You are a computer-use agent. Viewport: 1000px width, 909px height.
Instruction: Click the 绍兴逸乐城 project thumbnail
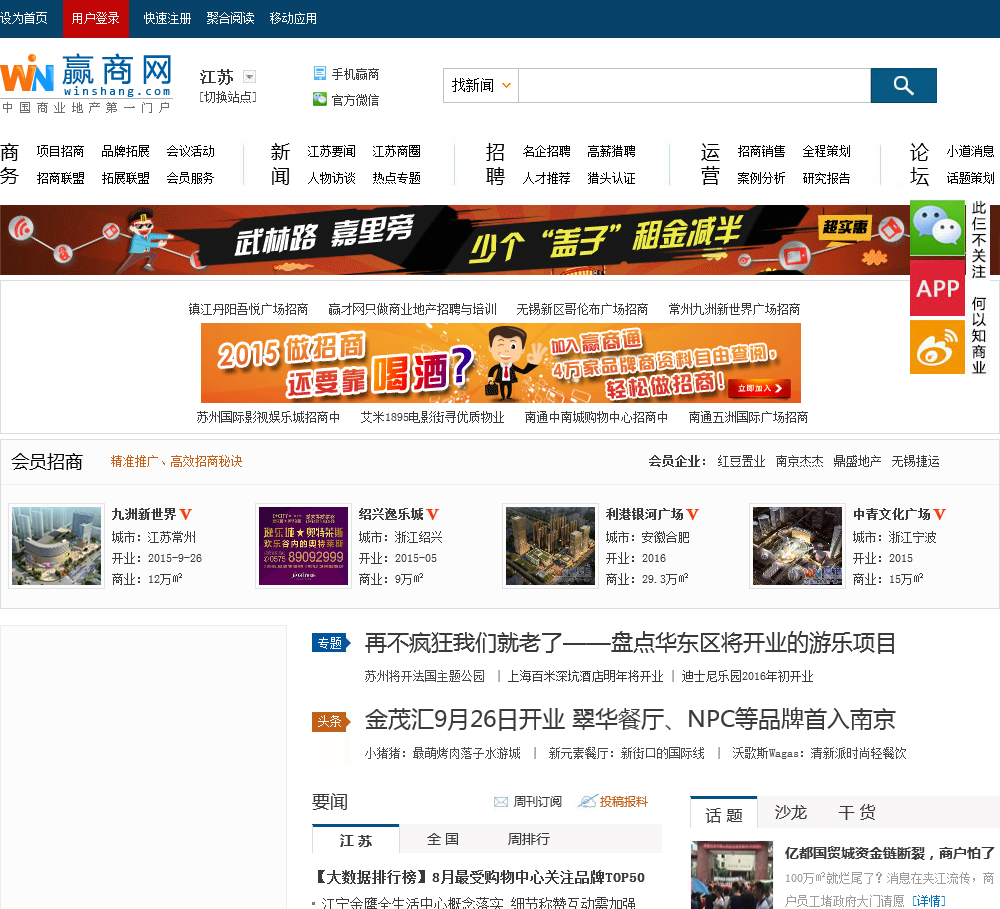(x=304, y=546)
